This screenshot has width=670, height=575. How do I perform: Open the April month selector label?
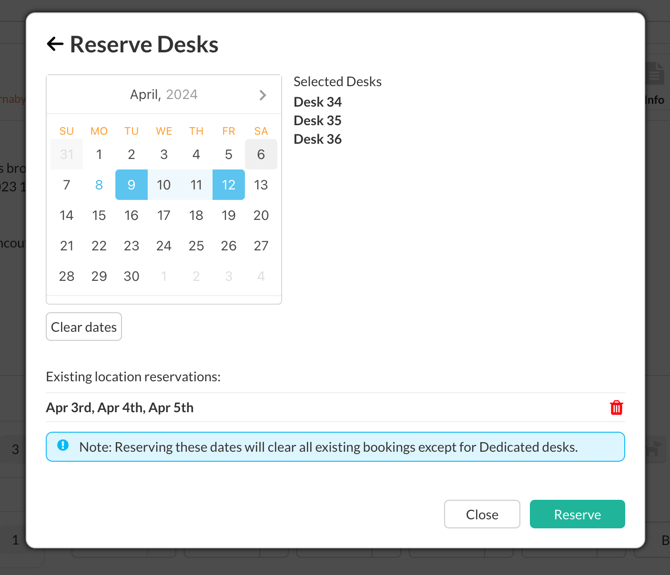(x=144, y=95)
